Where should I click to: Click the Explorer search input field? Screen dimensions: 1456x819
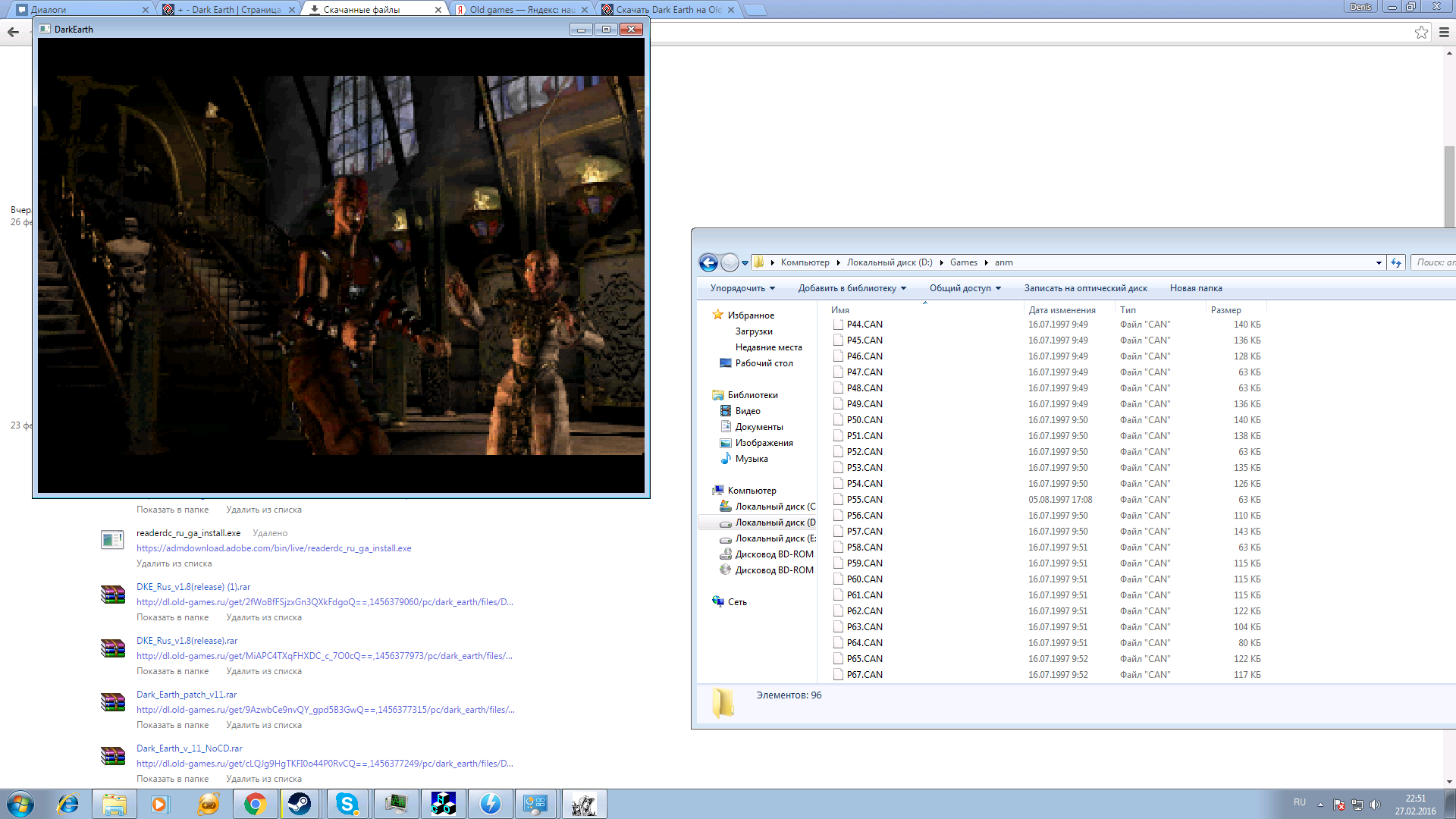click(1433, 262)
